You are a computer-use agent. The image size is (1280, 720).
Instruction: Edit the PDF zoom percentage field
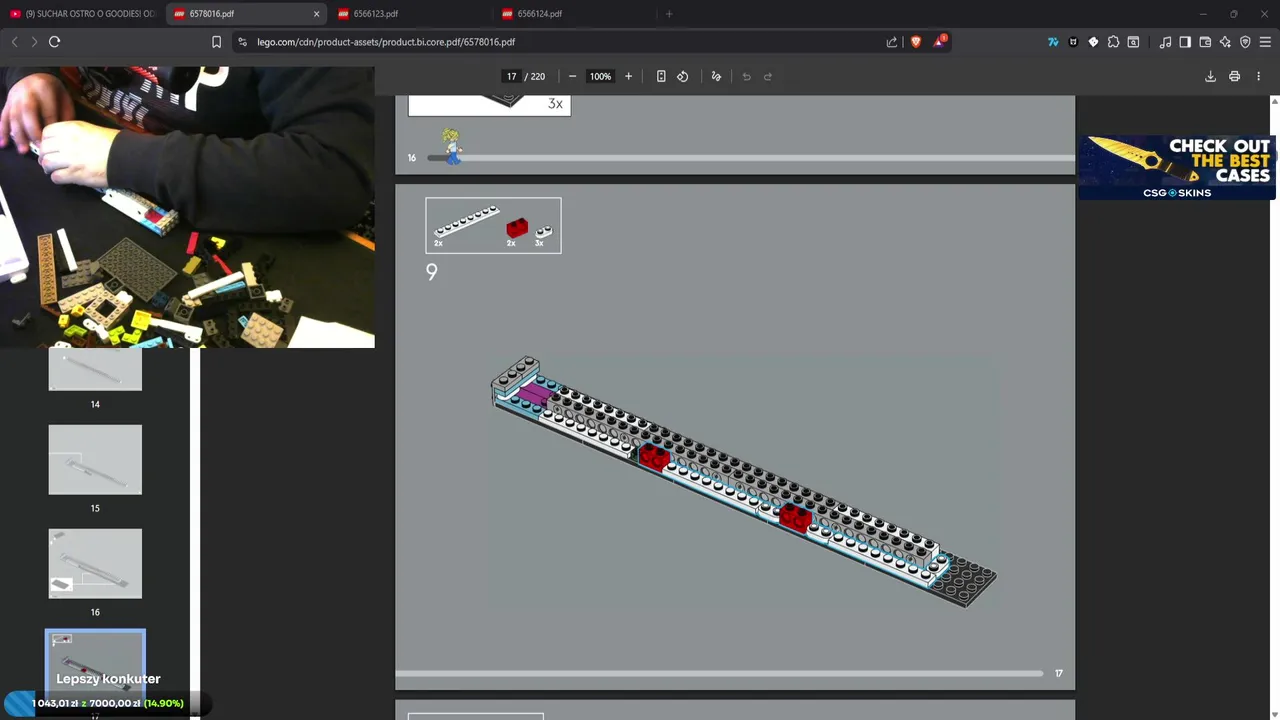[600, 76]
